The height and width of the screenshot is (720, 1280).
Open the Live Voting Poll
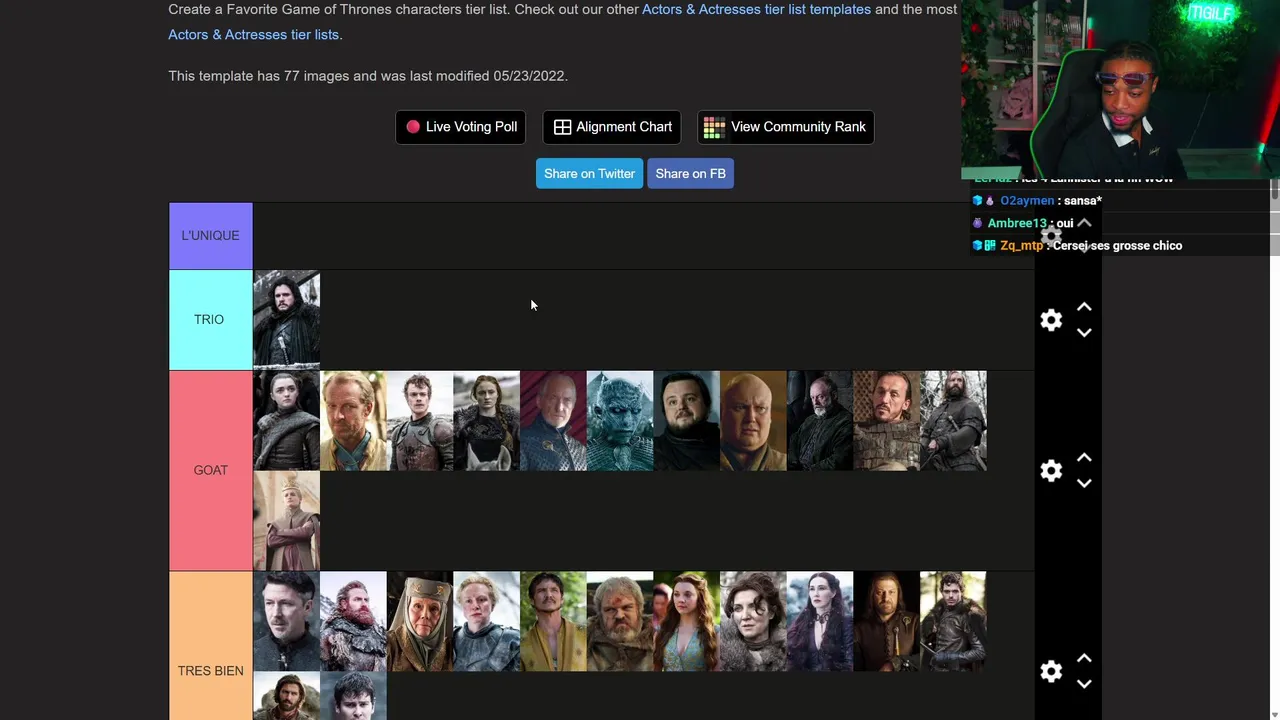click(461, 127)
